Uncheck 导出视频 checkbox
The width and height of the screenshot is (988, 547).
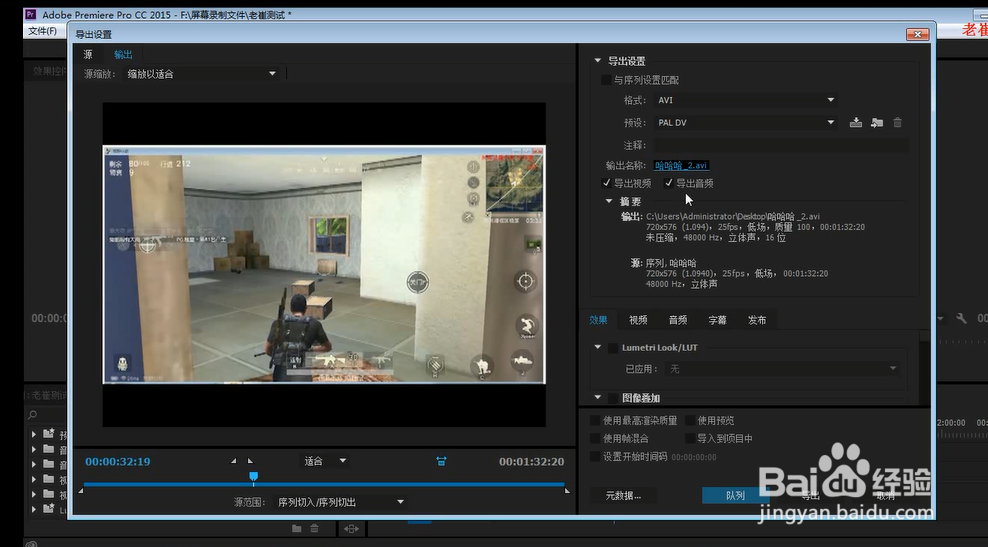(606, 183)
